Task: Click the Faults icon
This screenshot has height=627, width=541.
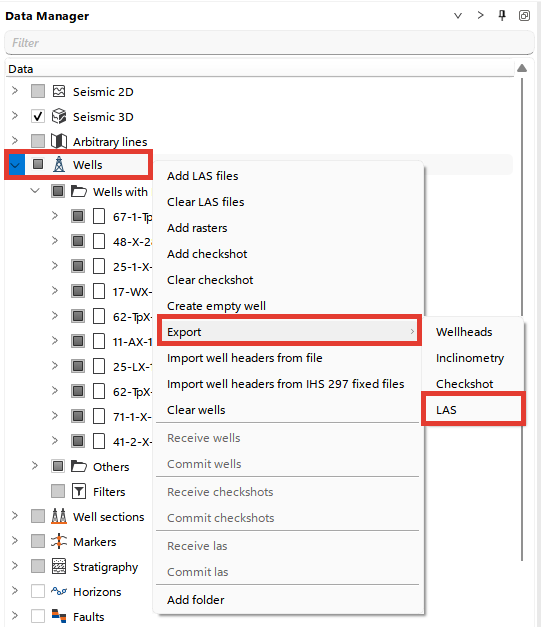Action: (59, 616)
